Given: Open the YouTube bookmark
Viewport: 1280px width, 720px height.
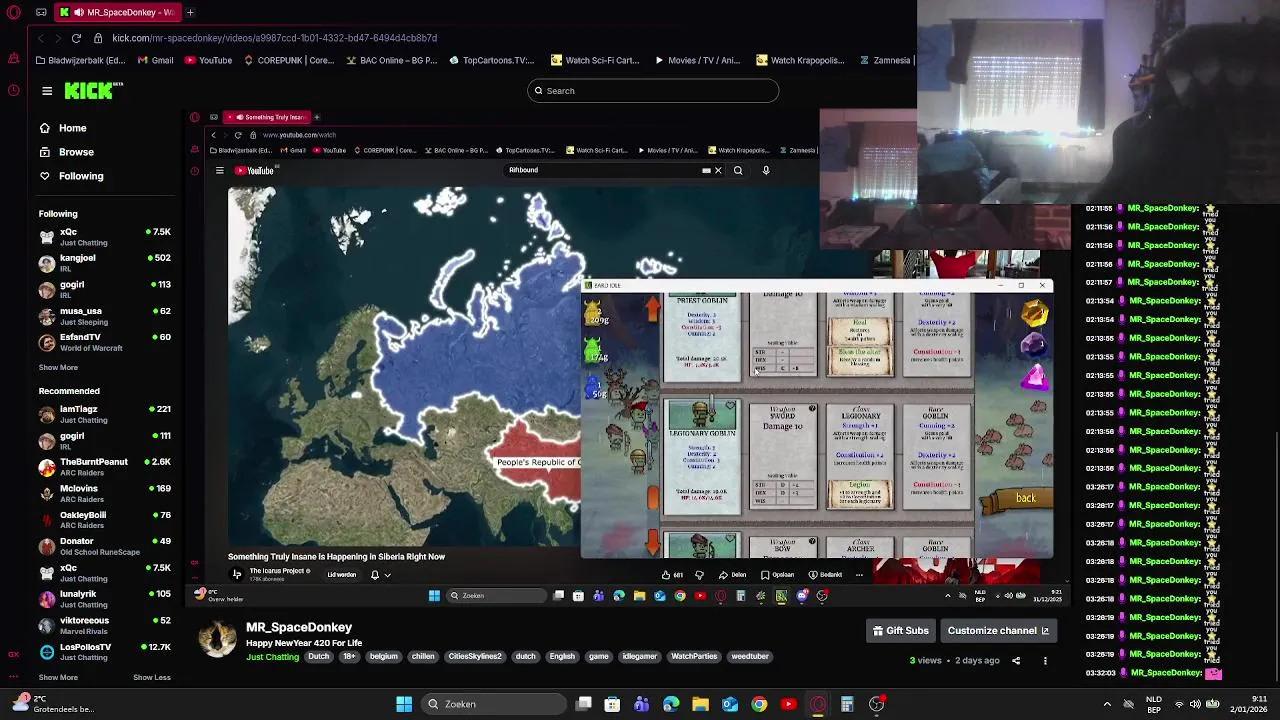Looking at the screenshot, I should (208, 60).
